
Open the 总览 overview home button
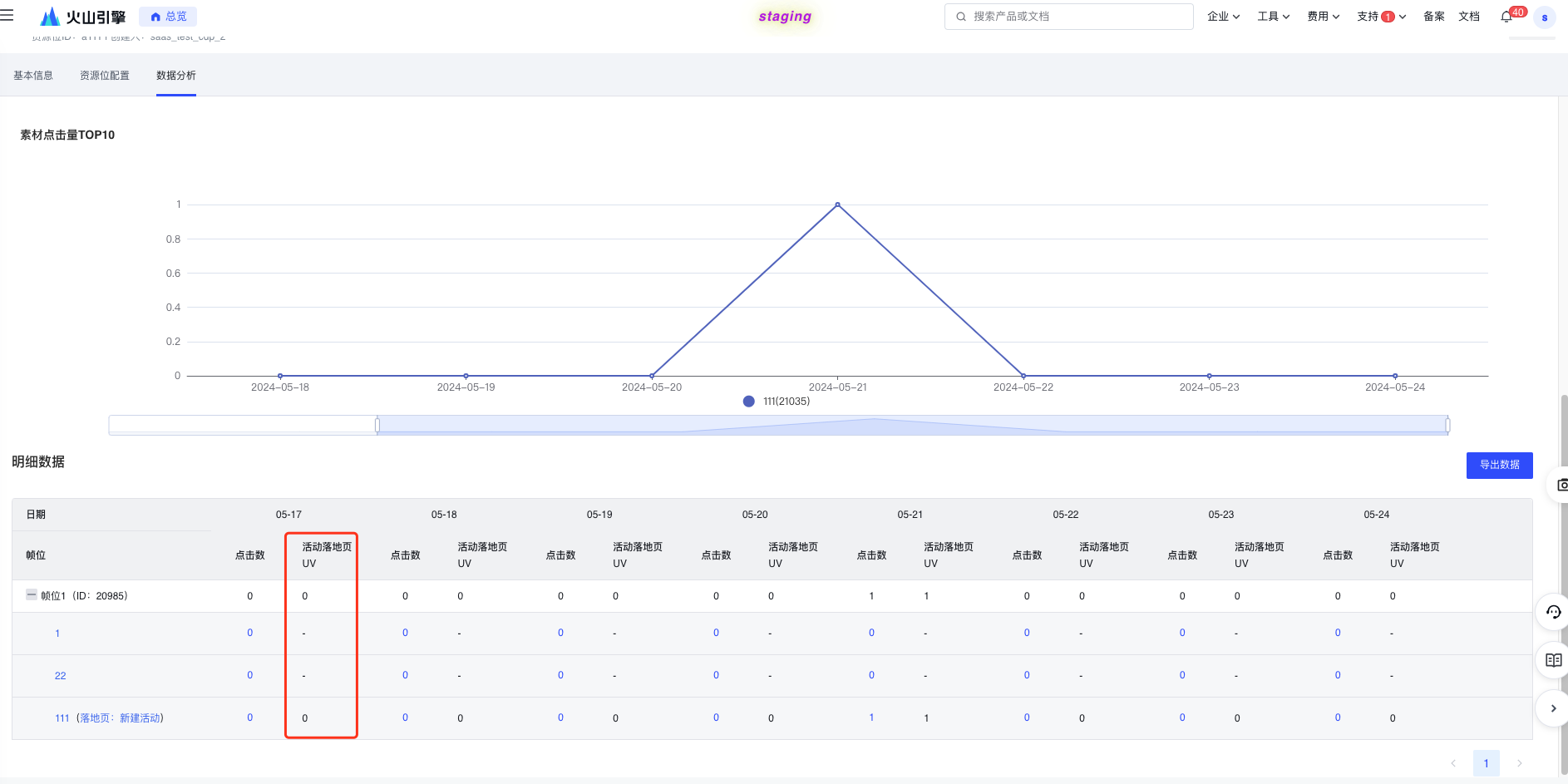point(168,17)
